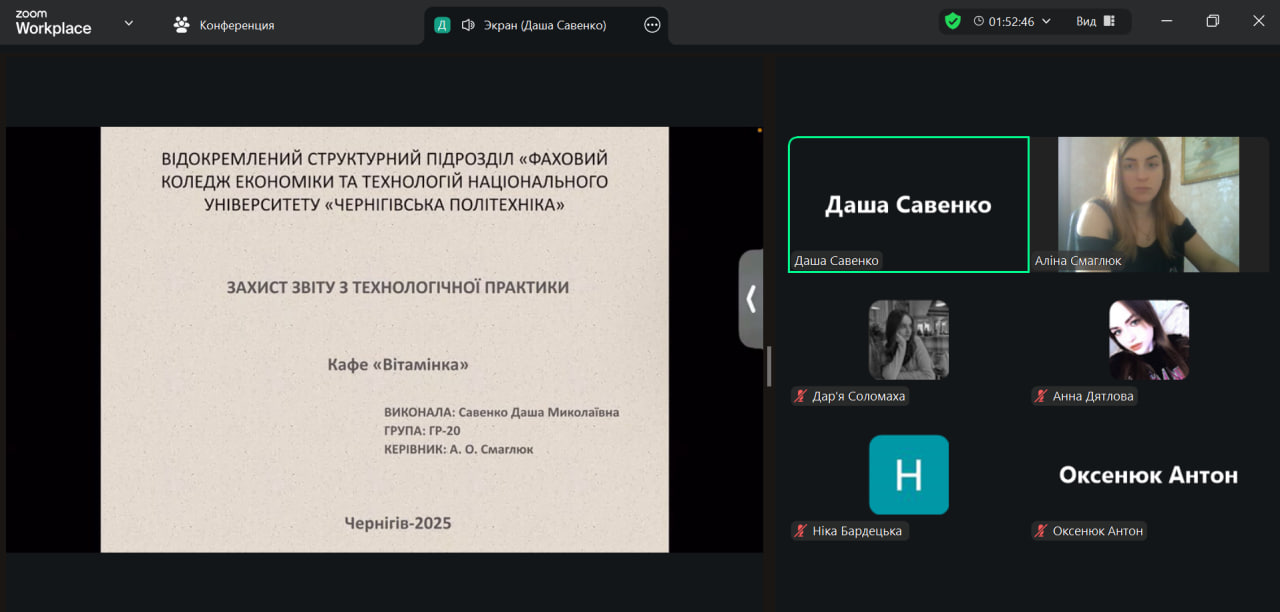Click Ніка Бардецька's teal H avatar

(x=908, y=475)
